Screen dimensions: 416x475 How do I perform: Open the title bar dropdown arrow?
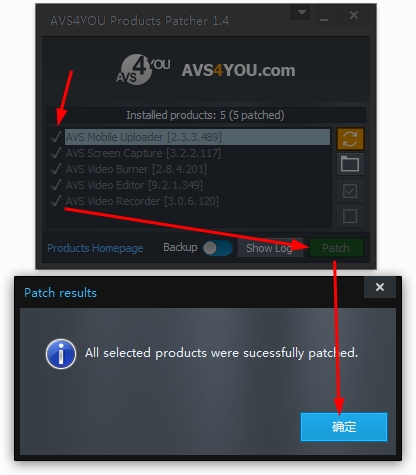[x=302, y=13]
